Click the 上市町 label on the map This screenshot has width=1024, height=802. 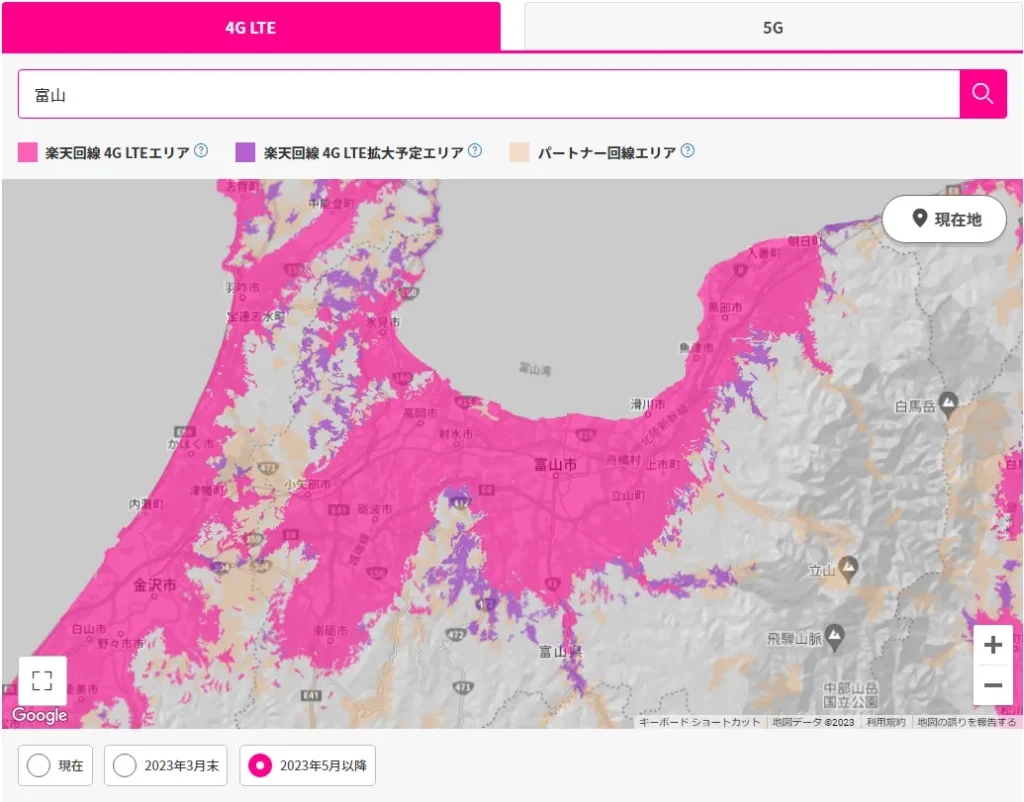point(663,464)
